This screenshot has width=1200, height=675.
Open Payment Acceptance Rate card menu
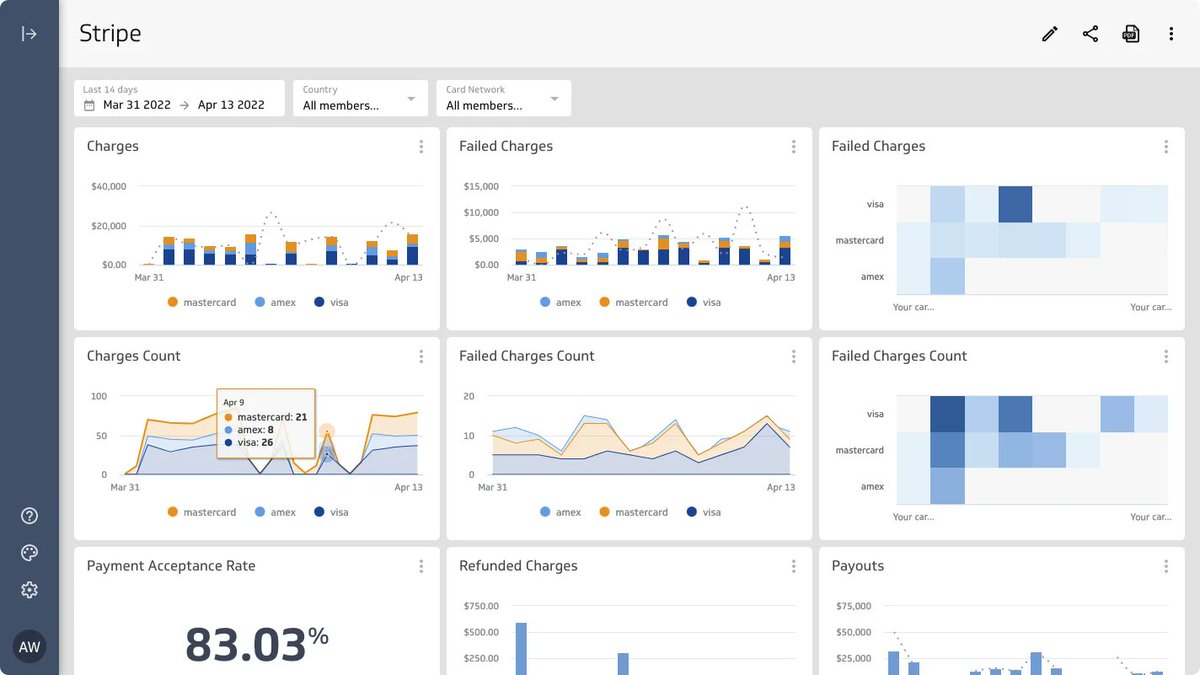(421, 567)
